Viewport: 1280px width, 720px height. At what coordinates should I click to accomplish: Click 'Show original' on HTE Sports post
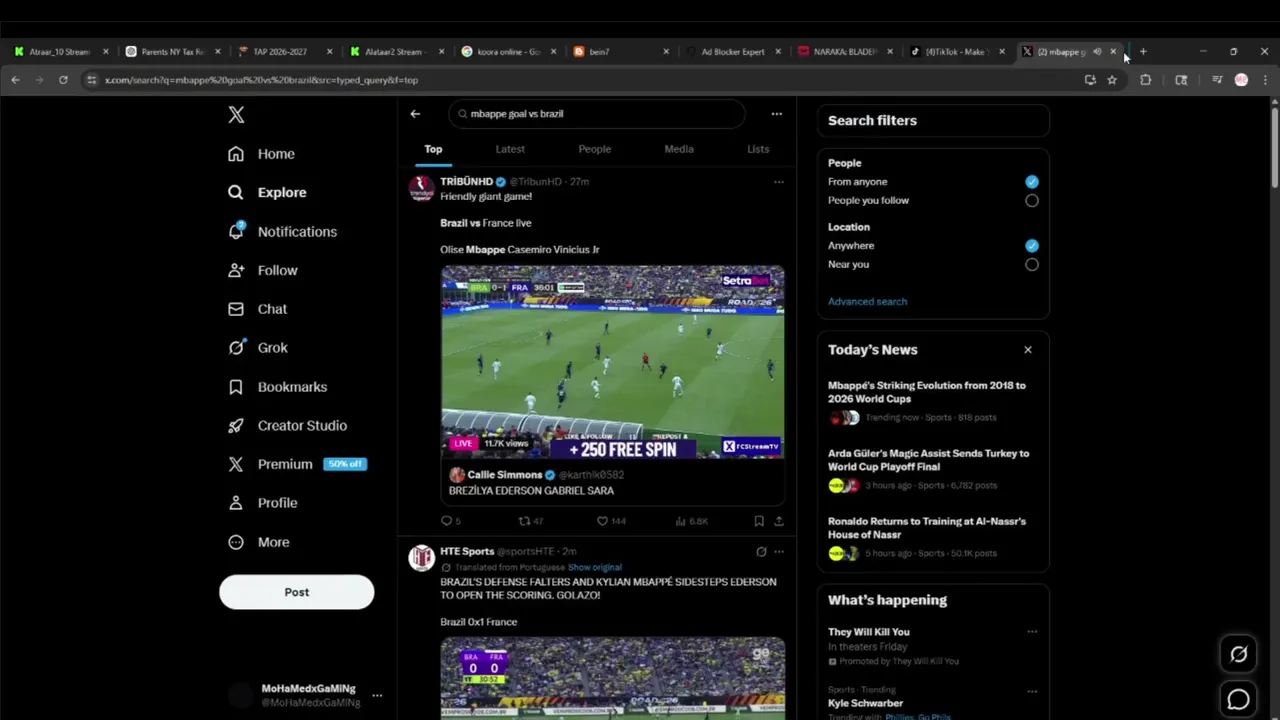click(x=595, y=567)
